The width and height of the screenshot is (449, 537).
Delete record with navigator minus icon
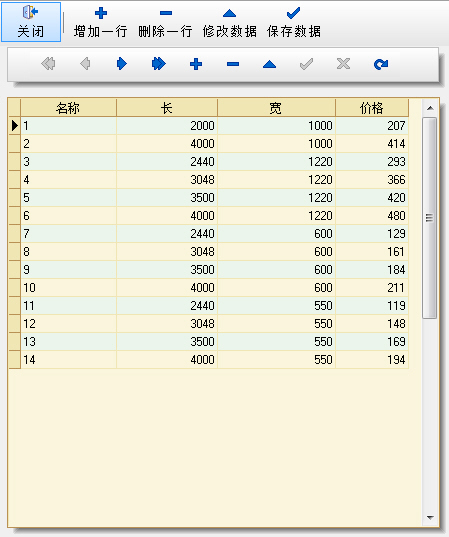233,64
